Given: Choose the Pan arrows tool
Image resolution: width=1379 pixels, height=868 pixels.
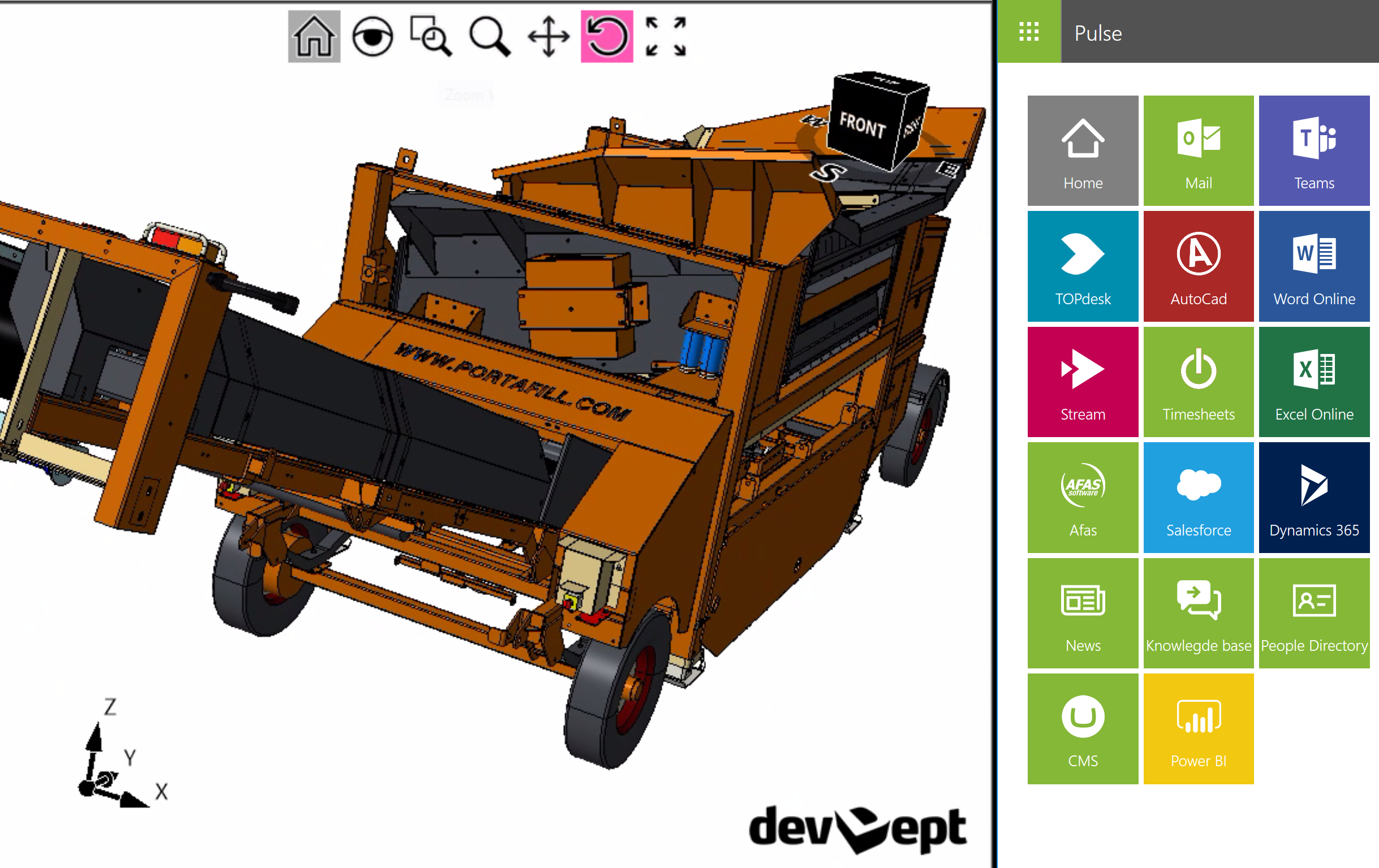Looking at the screenshot, I should coord(548,36).
